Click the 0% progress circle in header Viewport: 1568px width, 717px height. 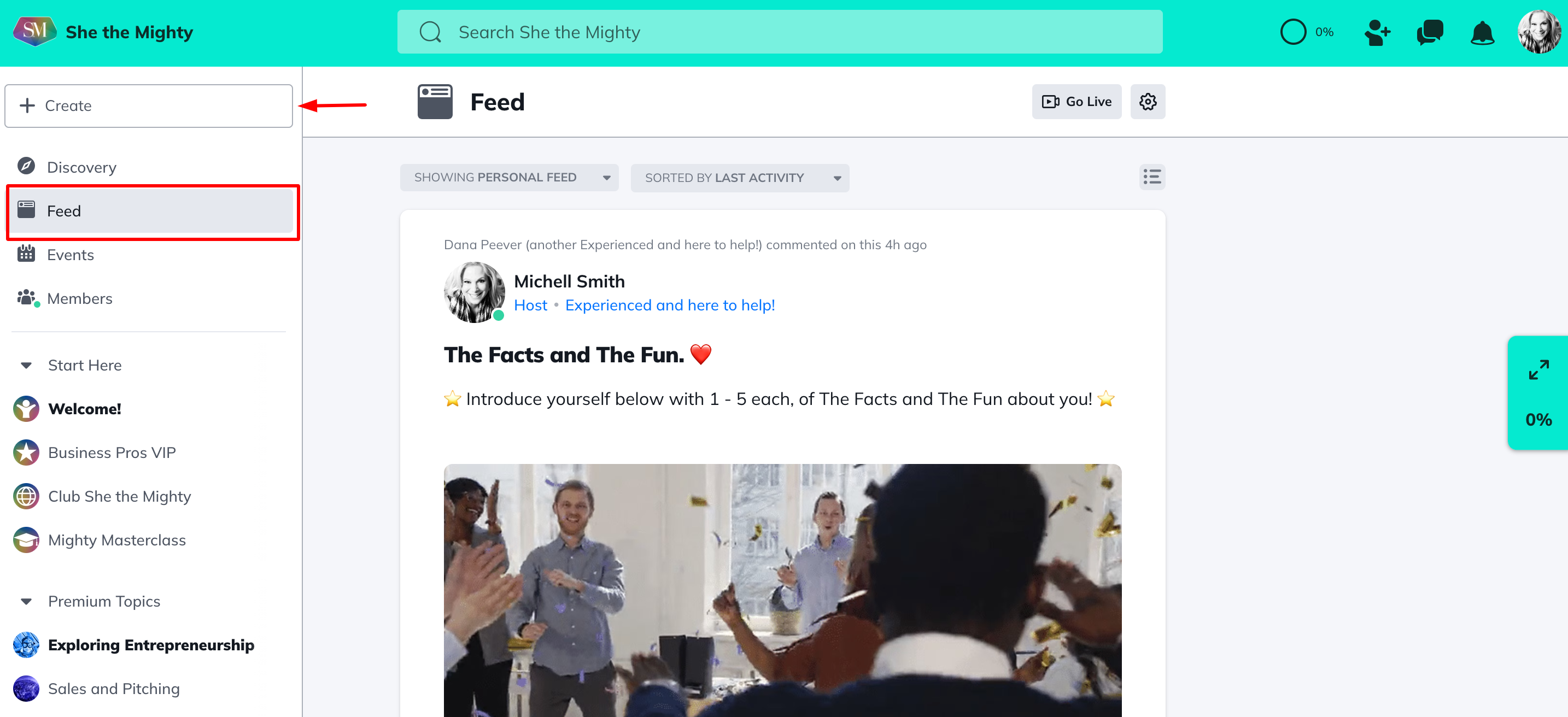(1293, 32)
